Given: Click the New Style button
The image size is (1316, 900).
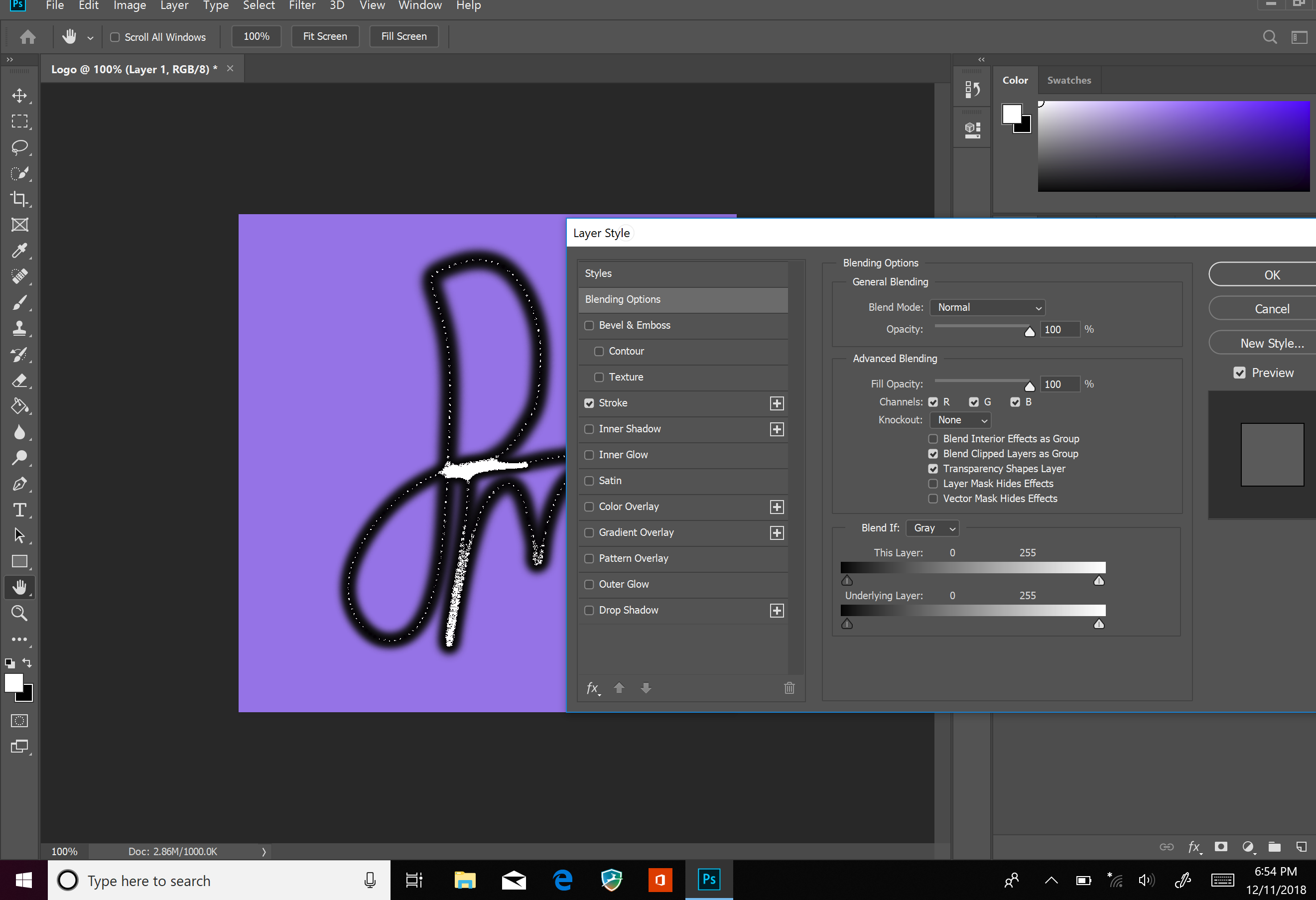Looking at the screenshot, I should 1271,344.
